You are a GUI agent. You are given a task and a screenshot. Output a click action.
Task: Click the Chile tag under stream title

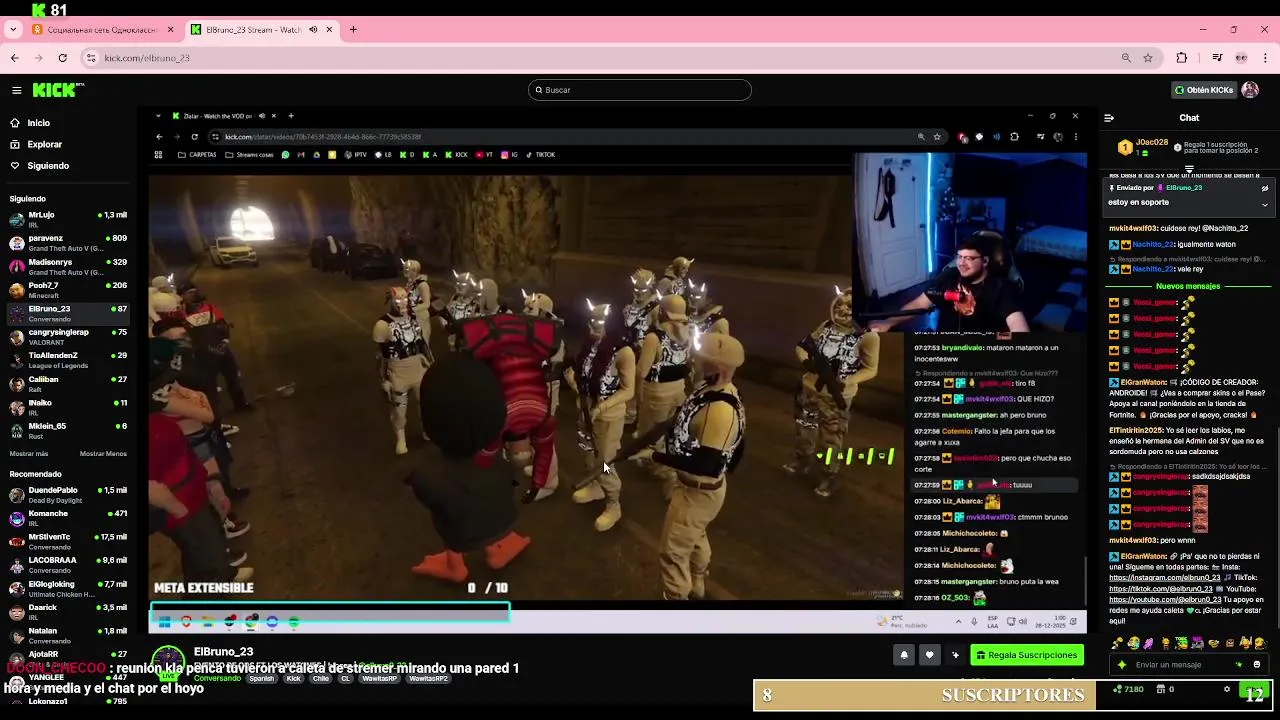click(320, 679)
